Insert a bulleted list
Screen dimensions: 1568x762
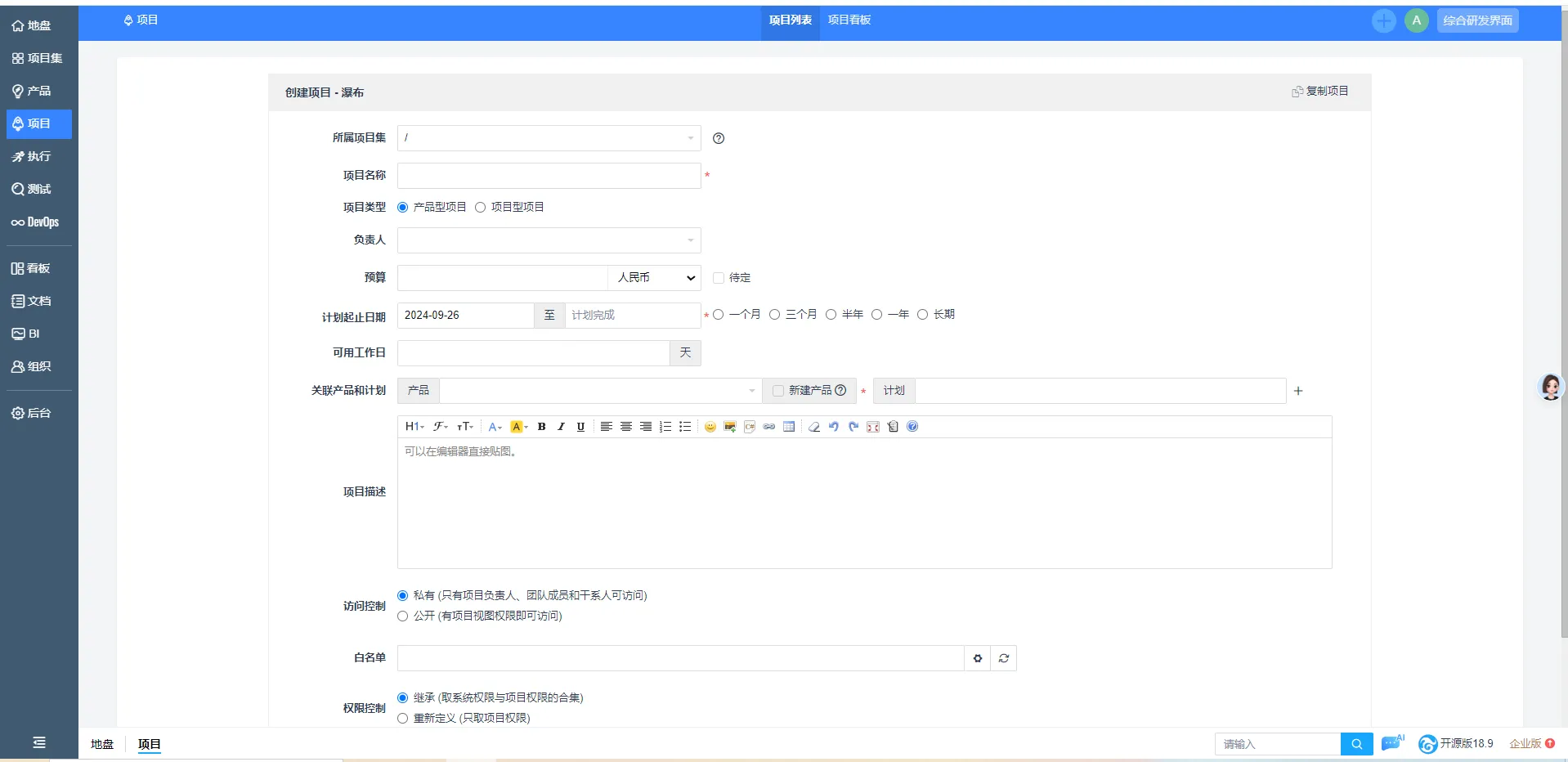tap(685, 427)
